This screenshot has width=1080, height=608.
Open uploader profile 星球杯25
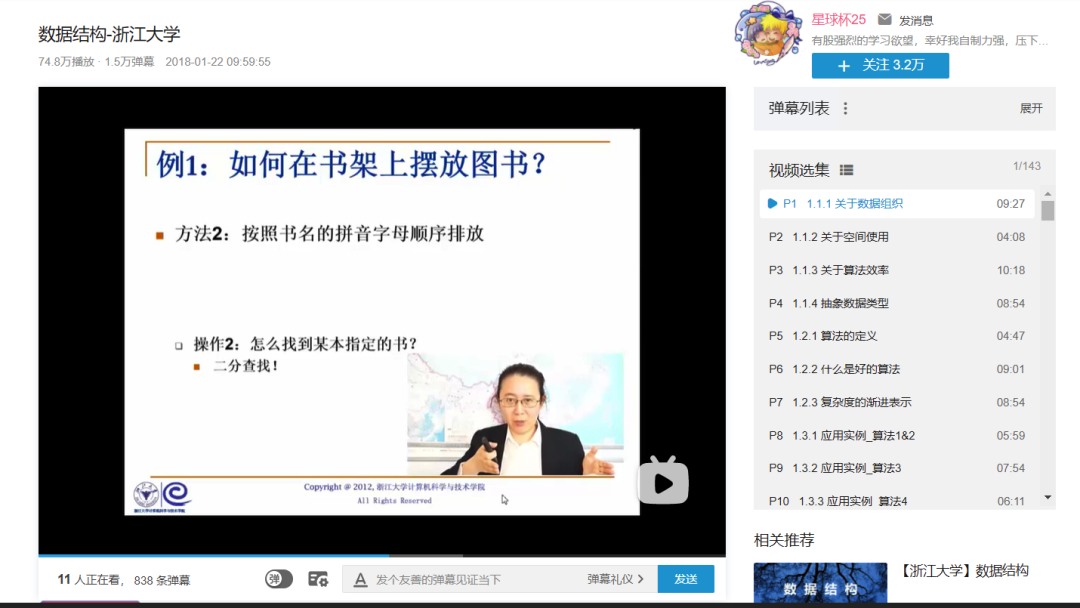pyautogui.click(x=837, y=18)
